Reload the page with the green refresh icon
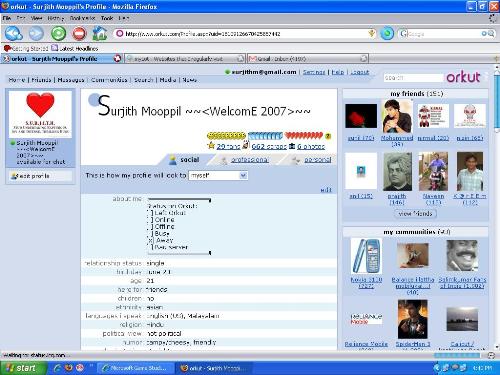The width and height of the screenshot is (500, 375). pos(58,33)
